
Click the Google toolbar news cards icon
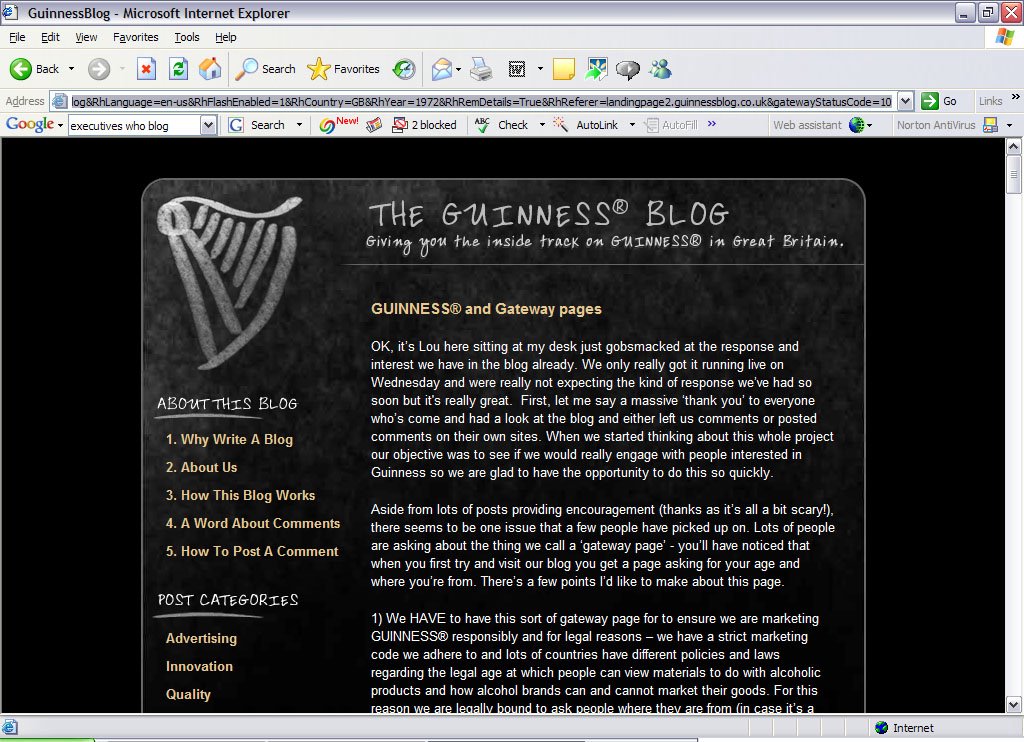point(374,125)
